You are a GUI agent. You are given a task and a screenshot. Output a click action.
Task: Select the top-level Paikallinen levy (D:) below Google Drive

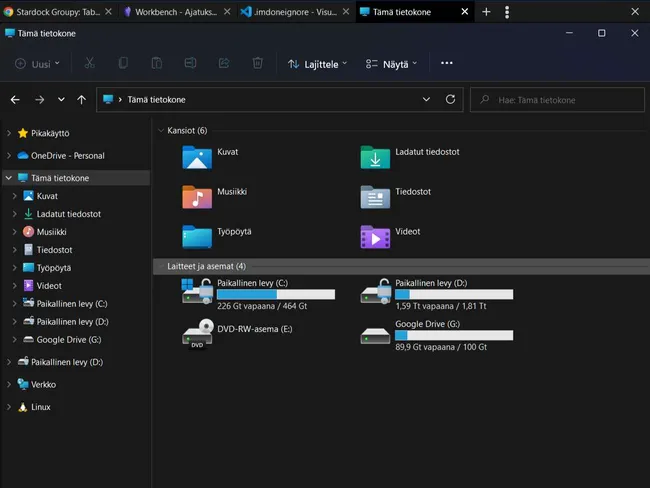coord(67,362)
